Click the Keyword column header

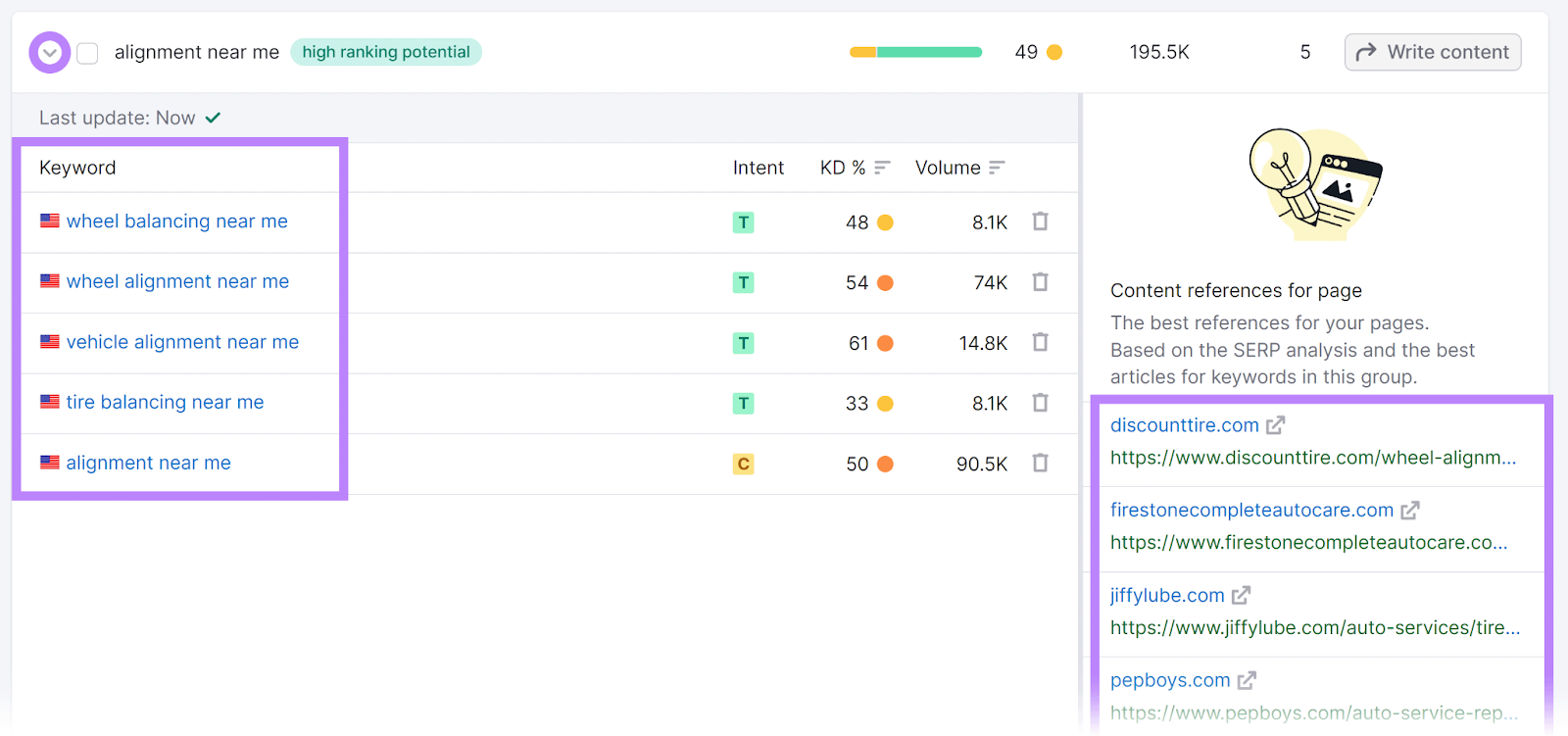pos(77,168)
